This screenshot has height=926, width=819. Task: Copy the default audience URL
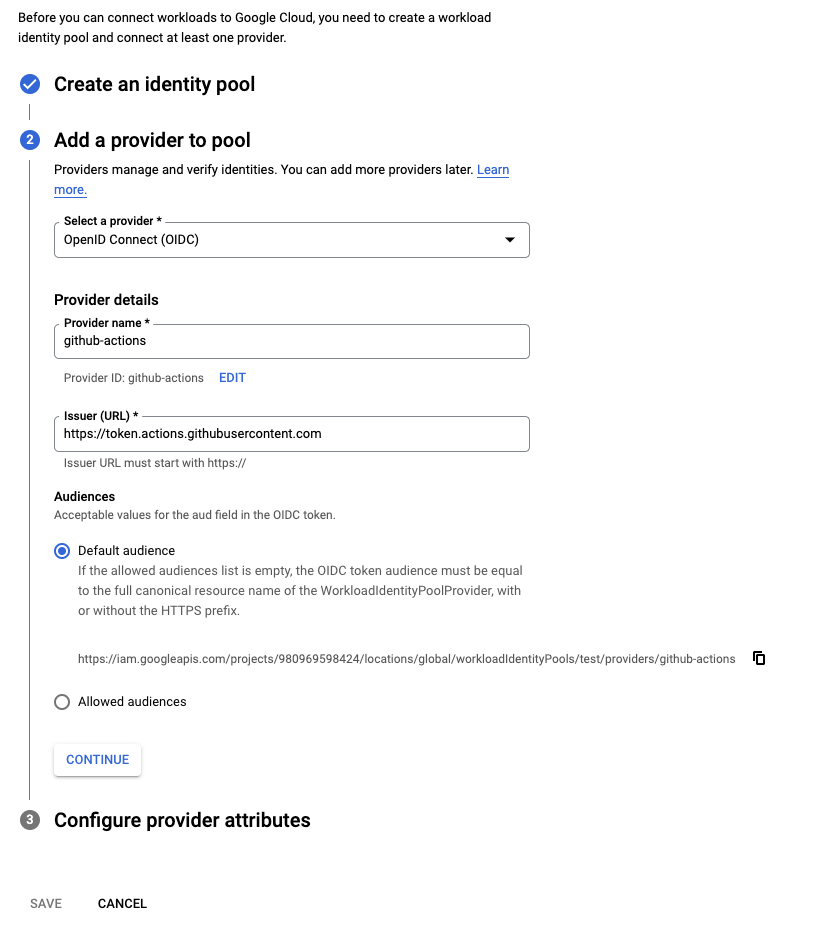pyautogui.click(x=759, y=658)
